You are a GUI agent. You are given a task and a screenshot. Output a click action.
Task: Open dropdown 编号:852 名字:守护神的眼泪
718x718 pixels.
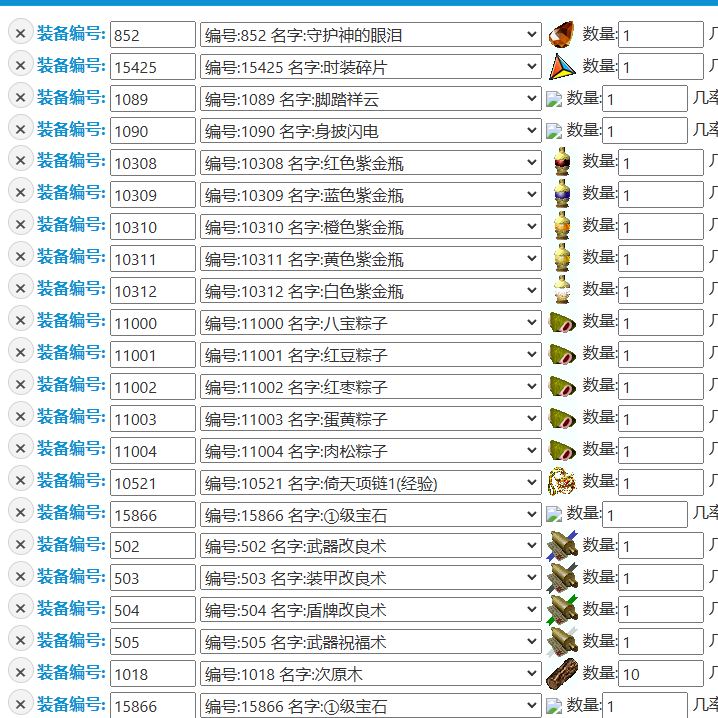[371, 34]
